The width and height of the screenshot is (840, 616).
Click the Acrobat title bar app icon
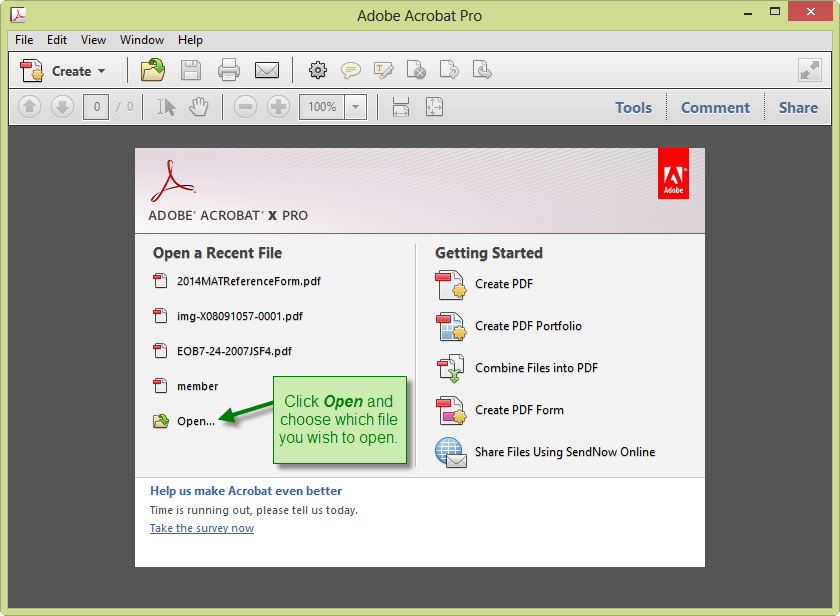tap(18, 15)
